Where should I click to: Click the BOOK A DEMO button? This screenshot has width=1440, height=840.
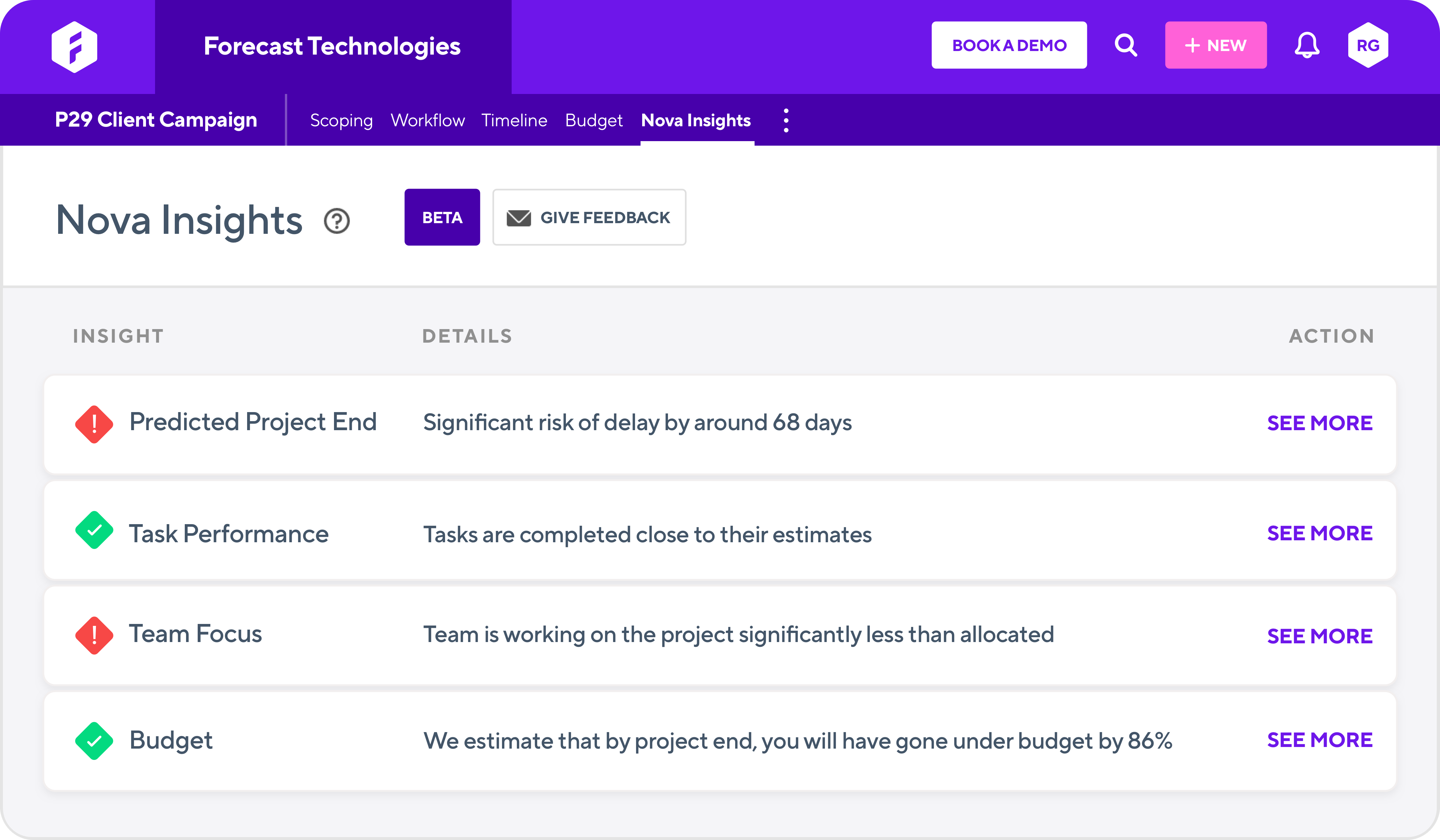pyautogui.click(x=1009, y=45)
